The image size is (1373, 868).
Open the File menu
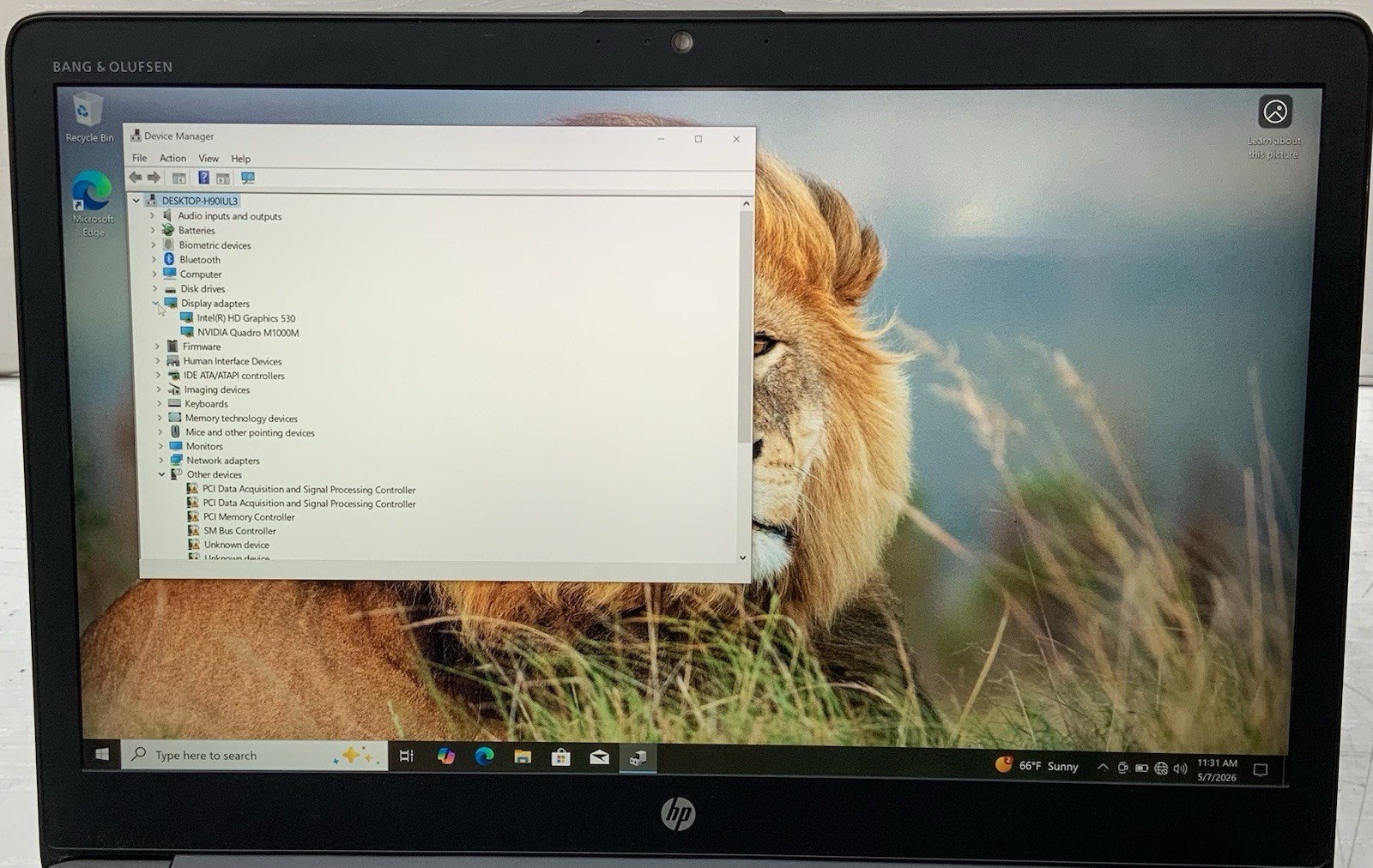tap(139, 158)
